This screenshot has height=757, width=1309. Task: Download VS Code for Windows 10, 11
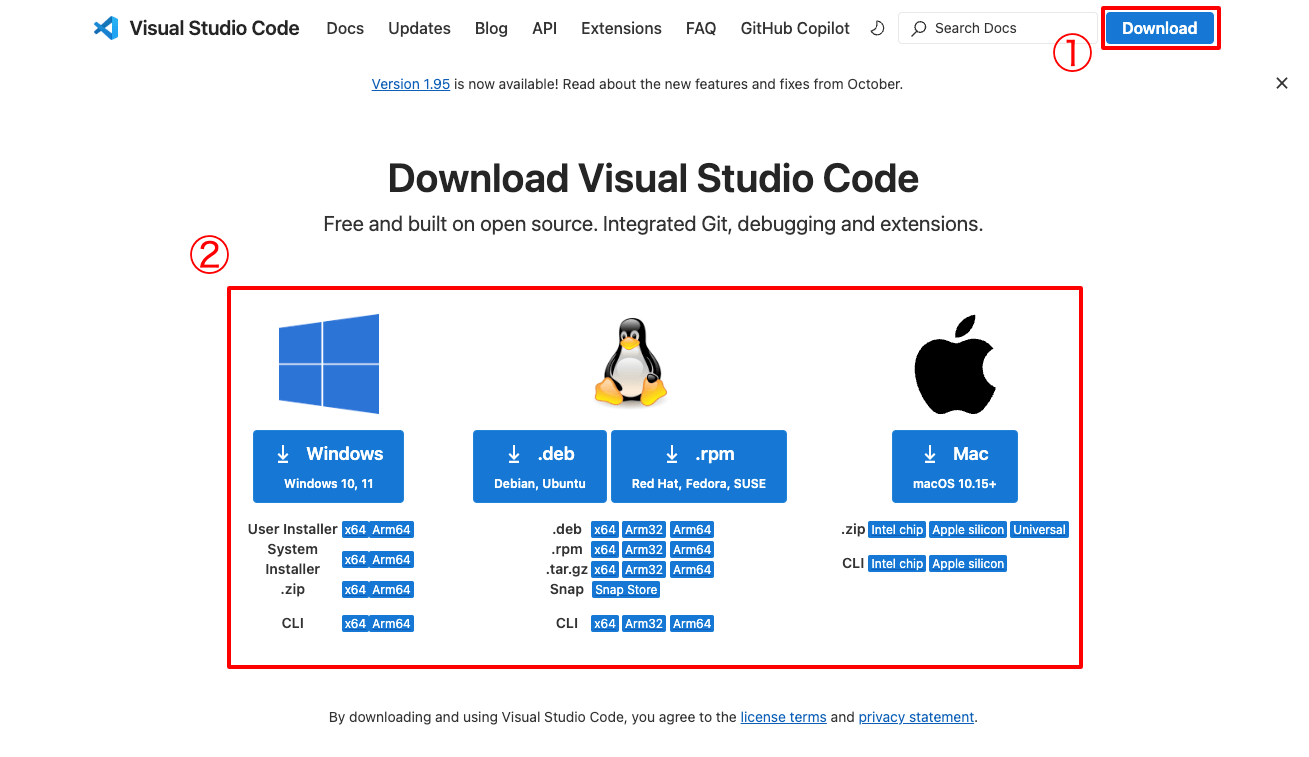coord(328,466)
